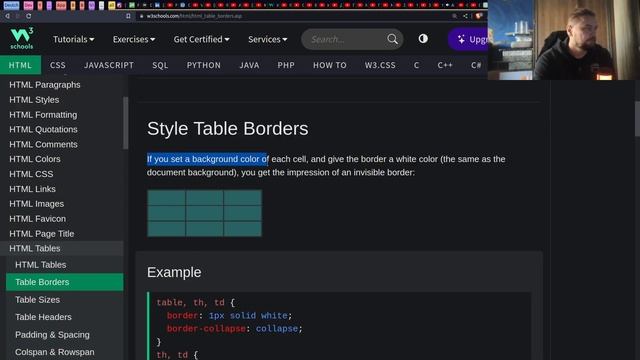Collapse the HTML Tables sidebar section
Image resolution: width=640 pixels, height=360 pixels.
pyautogui.click(x=61, y=249)
